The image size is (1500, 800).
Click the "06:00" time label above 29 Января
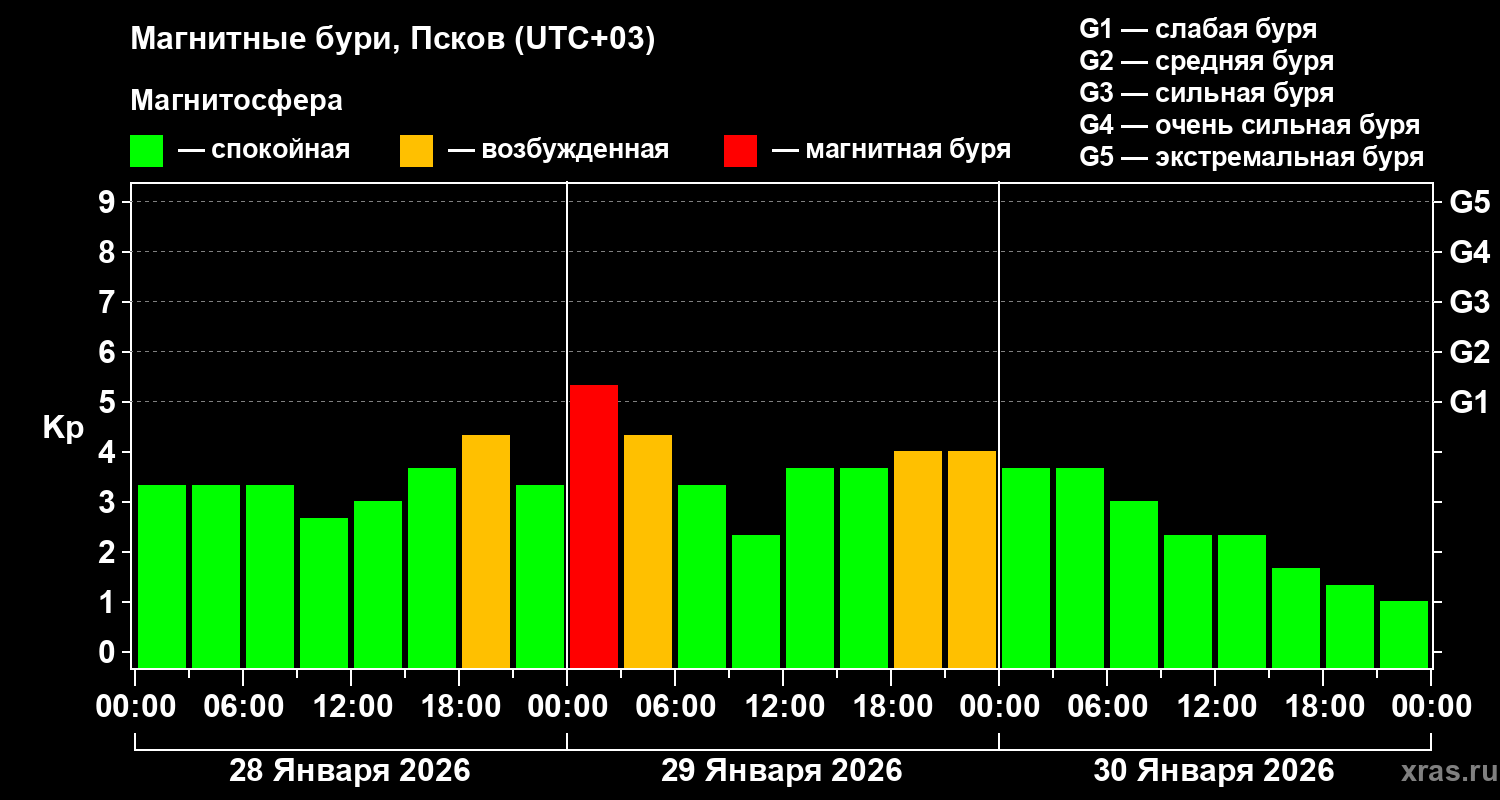pyautogui.click(x=675, y=706)
